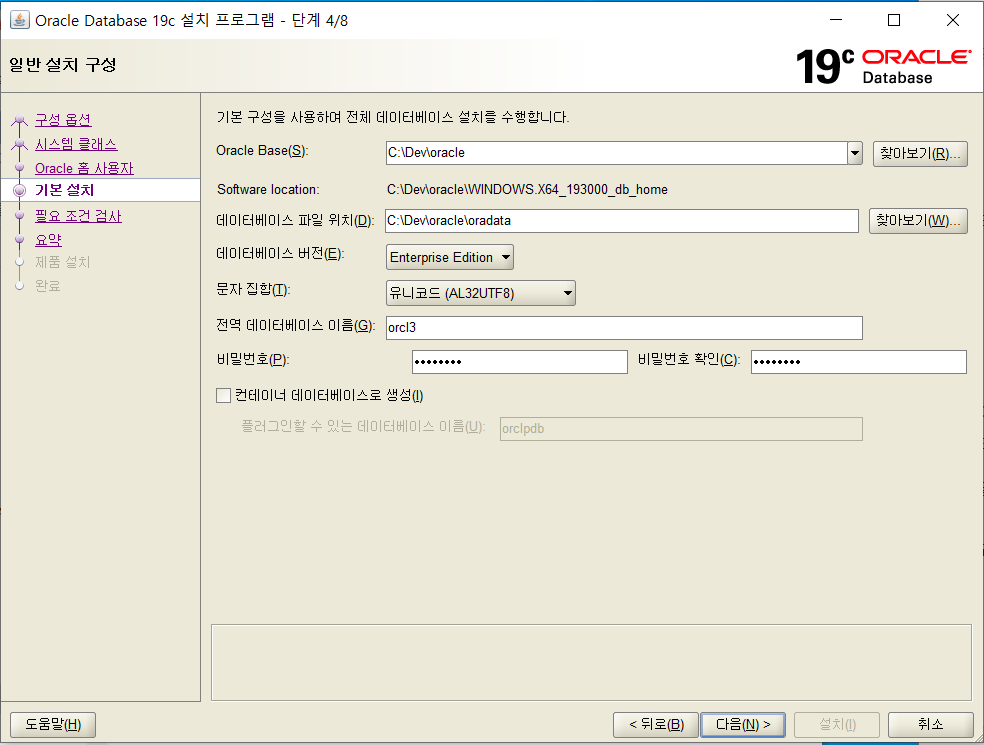The height and width of the screenshot is (745, 984).
Task: Browse for data file location 찾아보기(W)
Action: pos(918,220)
